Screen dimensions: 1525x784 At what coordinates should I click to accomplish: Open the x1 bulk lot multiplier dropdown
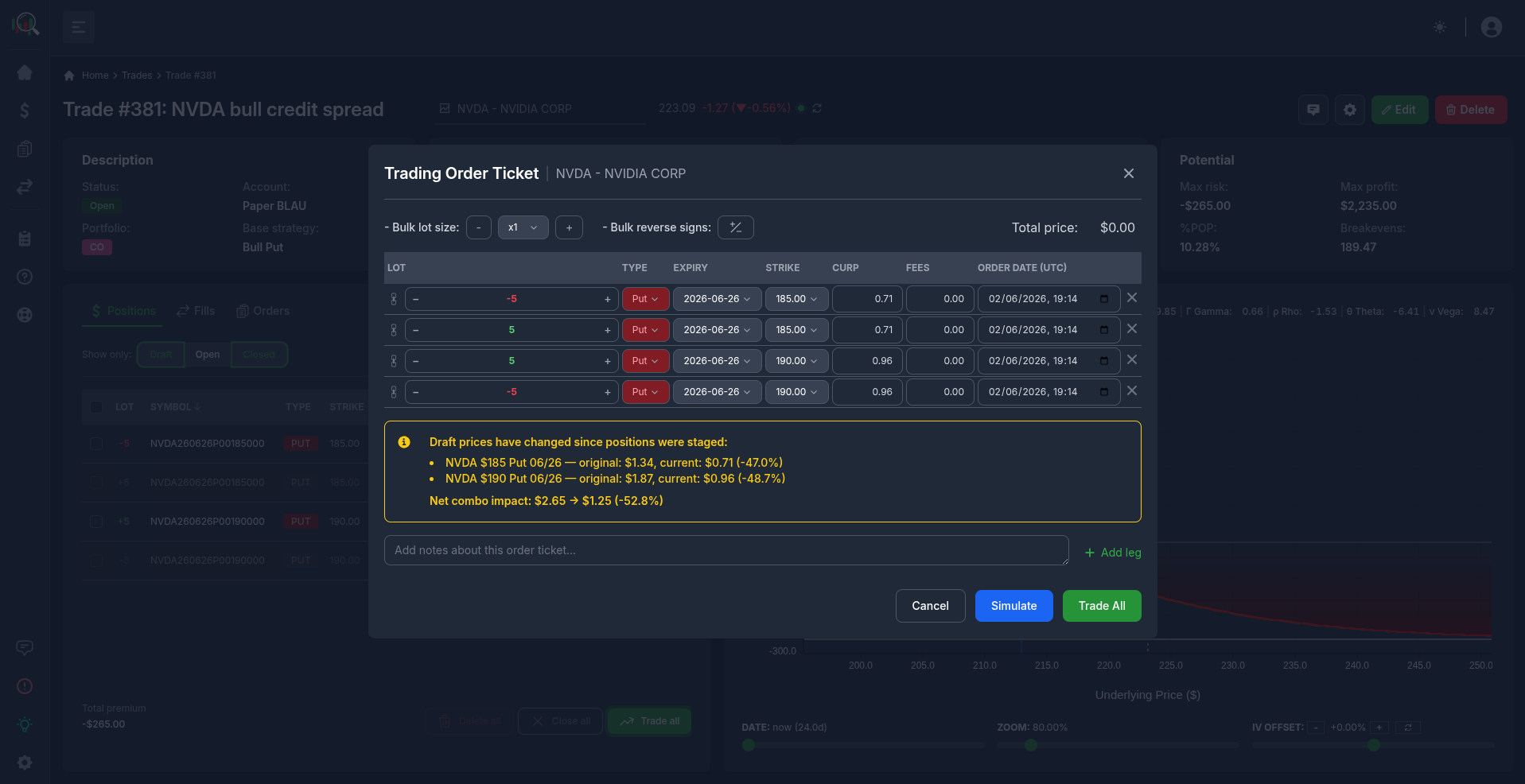point(523,227)
